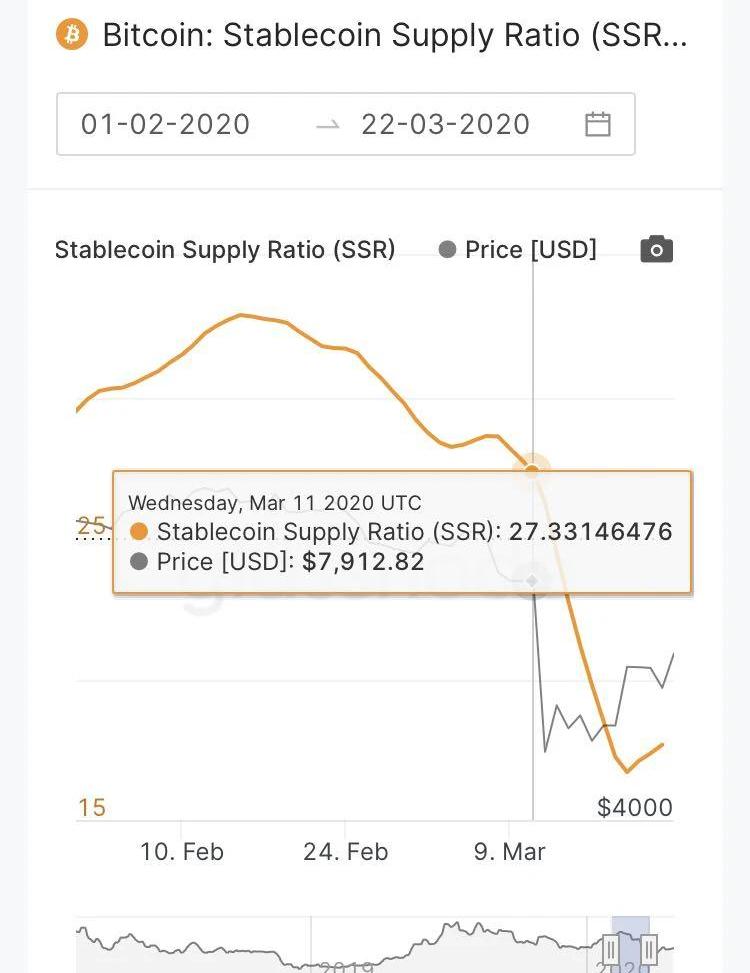Viewport: 750px width, 973px height.
Task: Click the 24. Feb x-axis label
Action: coord(346,852)
